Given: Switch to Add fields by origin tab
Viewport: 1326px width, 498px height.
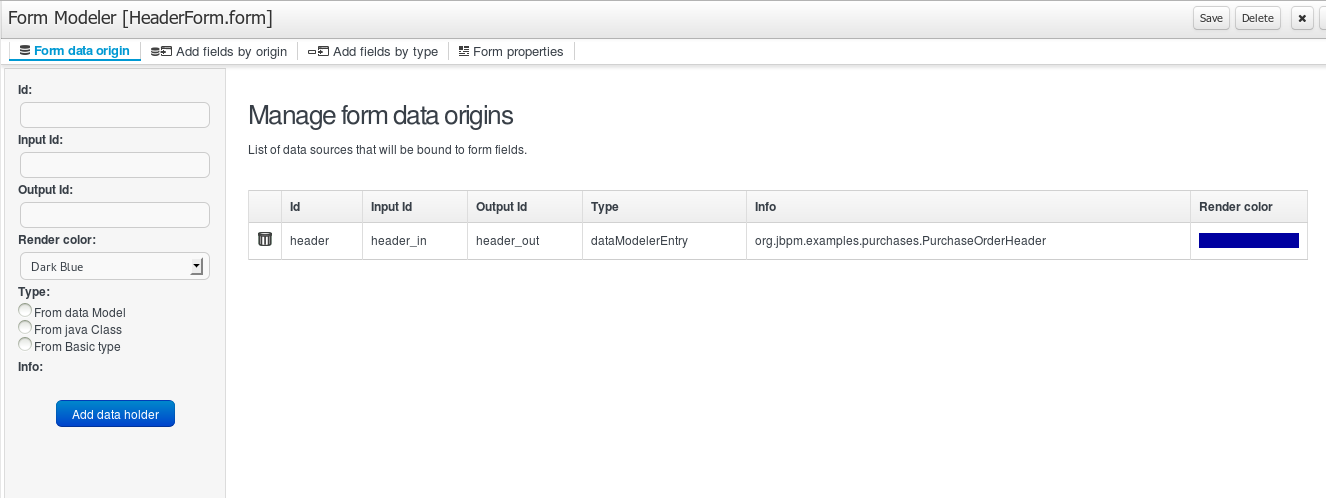Looking at the screenshot, I should tap(219, 52).
